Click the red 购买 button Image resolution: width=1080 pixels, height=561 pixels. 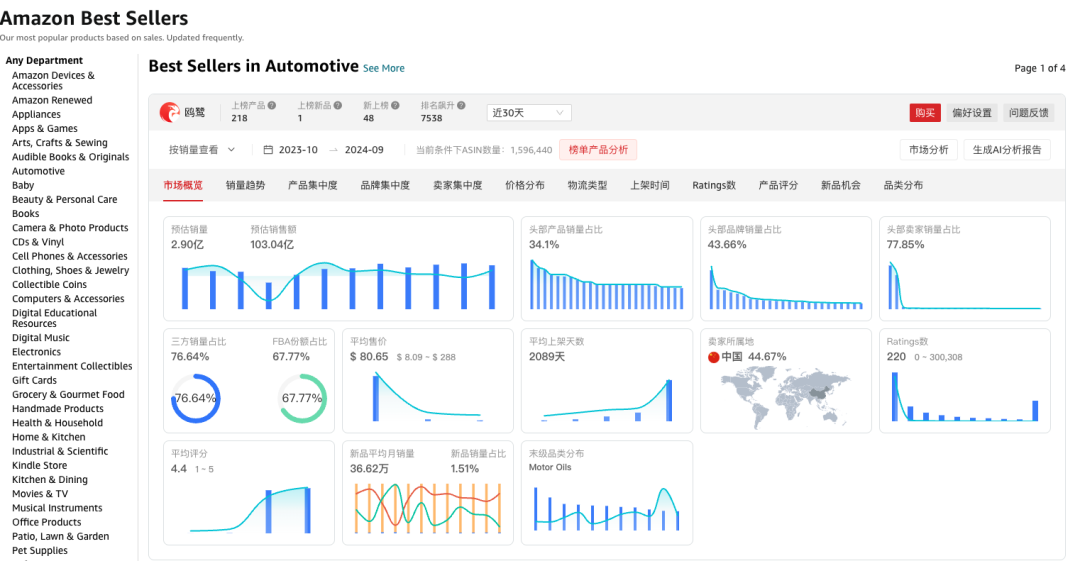click(925, 112)
